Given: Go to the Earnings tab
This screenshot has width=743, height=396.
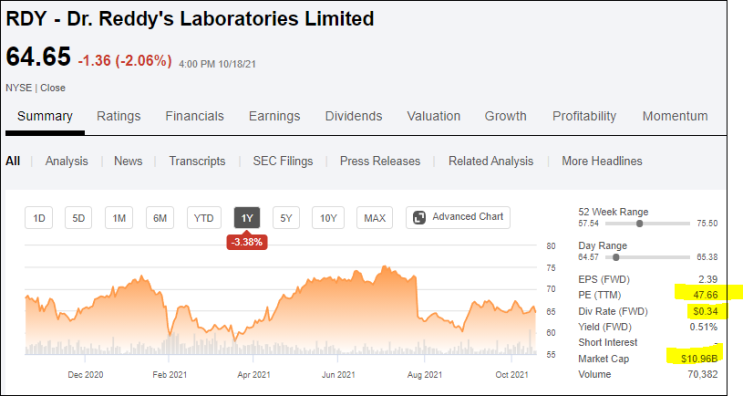Looking at the screenshot, I should (x=274, y=117).
